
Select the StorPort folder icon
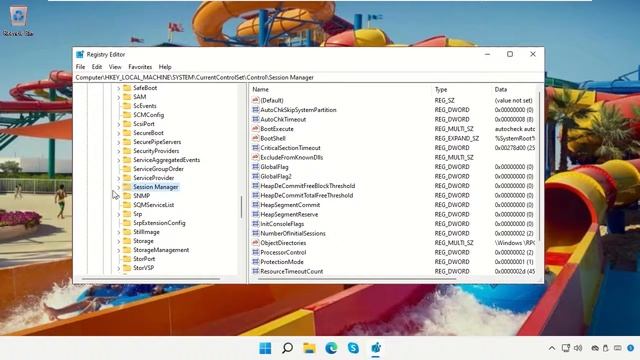pyautogui.click(x=127, y=259)
